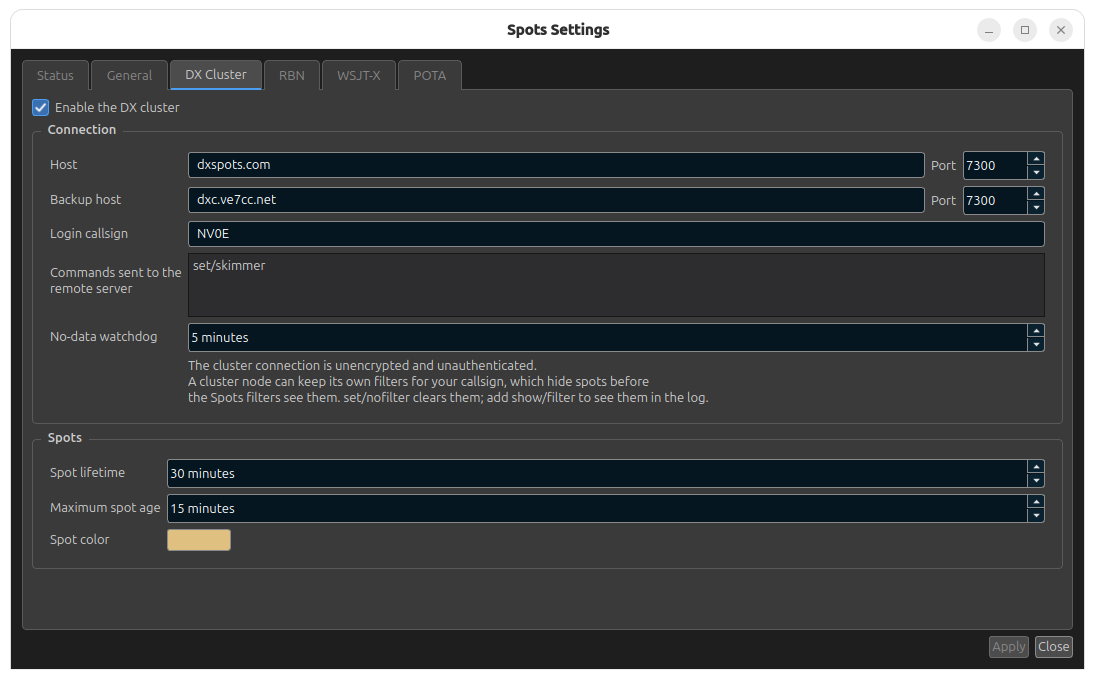1095x680 pixels.
Task: Decrease the Backup host port value
Action: click(x=1036, y=207)
